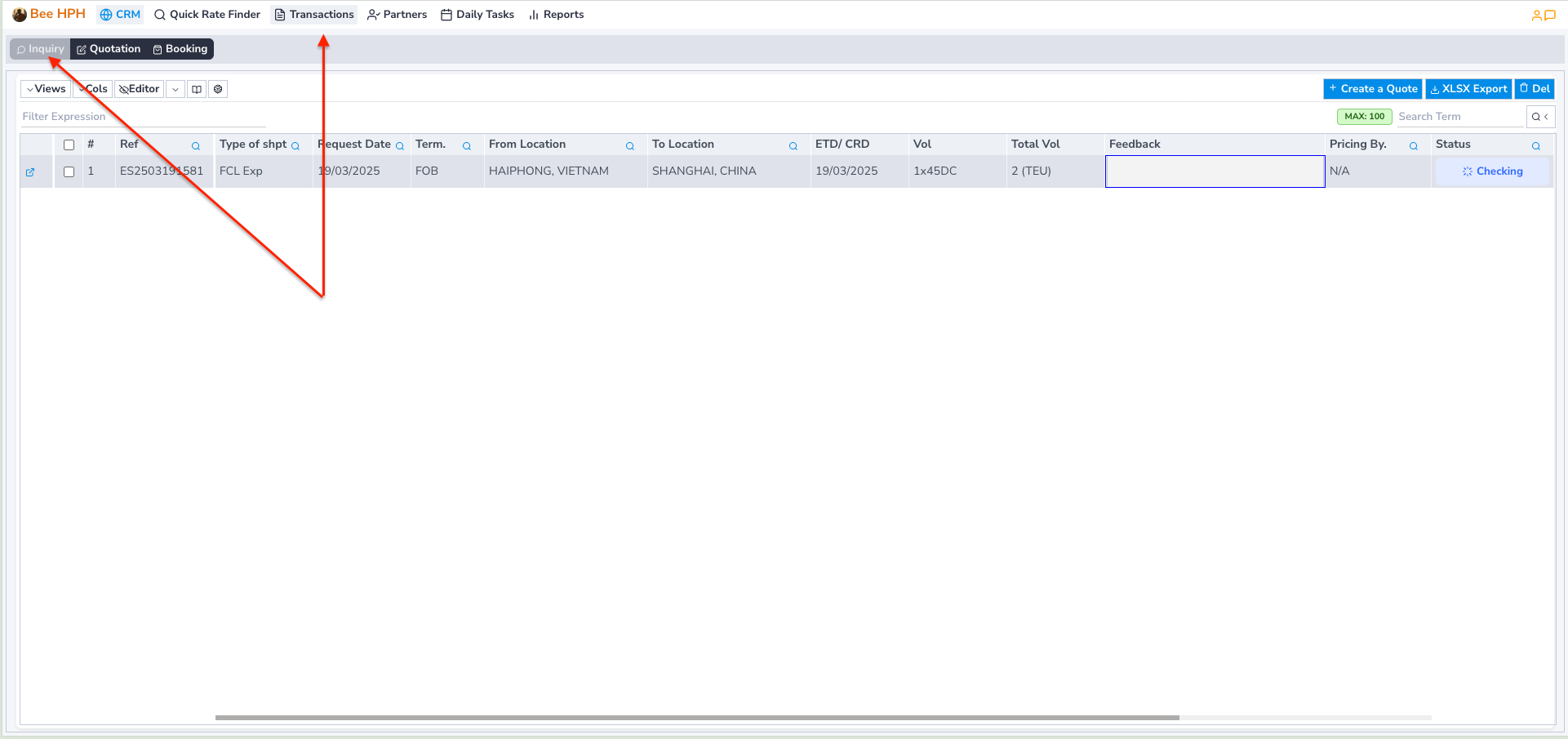1568x739 pixels.
Task: Click inside the Feedback cell of the inquiry
Action: tap(1215, 171)
